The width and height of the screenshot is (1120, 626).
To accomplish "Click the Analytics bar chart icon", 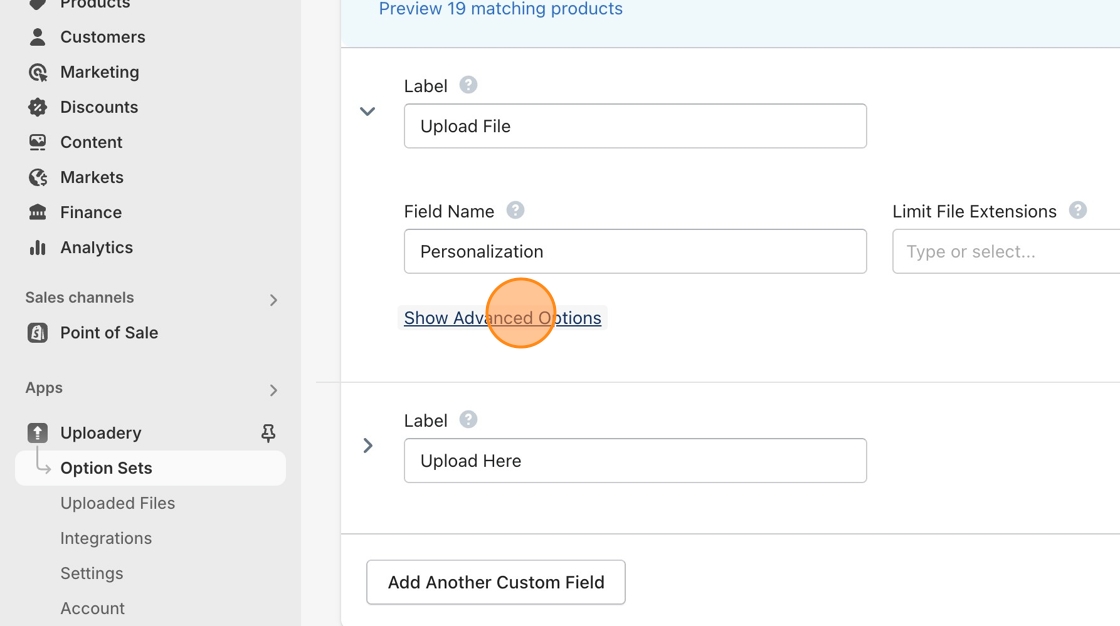I will coord(38,247).
